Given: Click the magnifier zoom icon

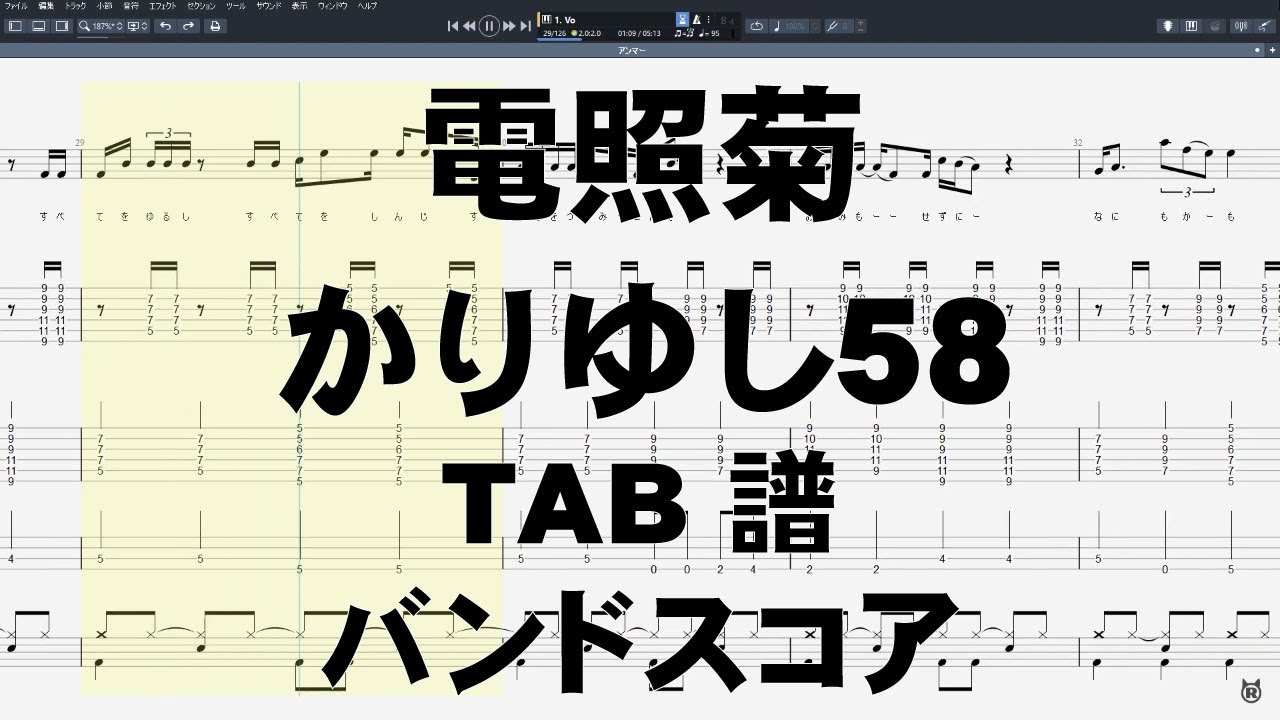Looking at the screenshot, I should pos(85,26).
